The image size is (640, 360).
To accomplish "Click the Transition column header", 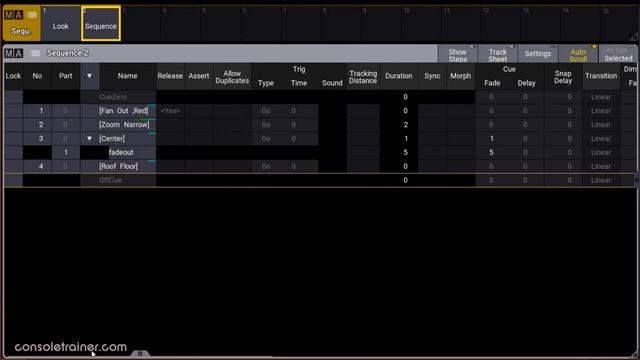I will (x=601, y=76).
